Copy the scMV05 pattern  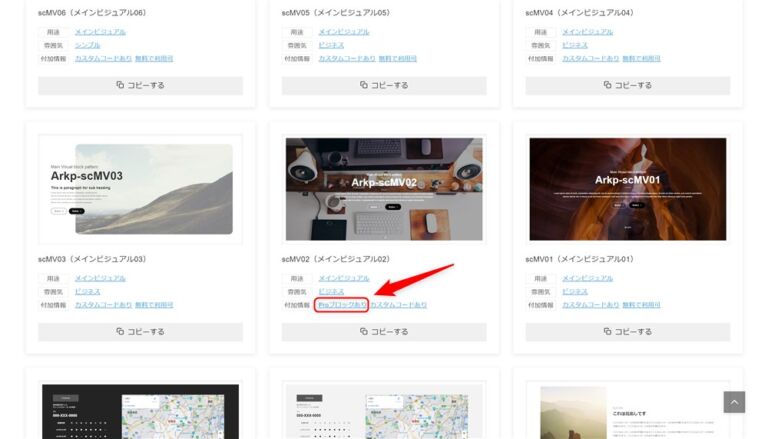[x=384, y=85]
